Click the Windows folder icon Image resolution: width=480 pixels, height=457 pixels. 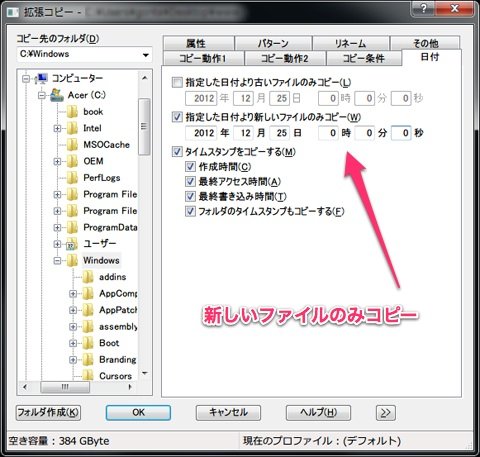72,261
